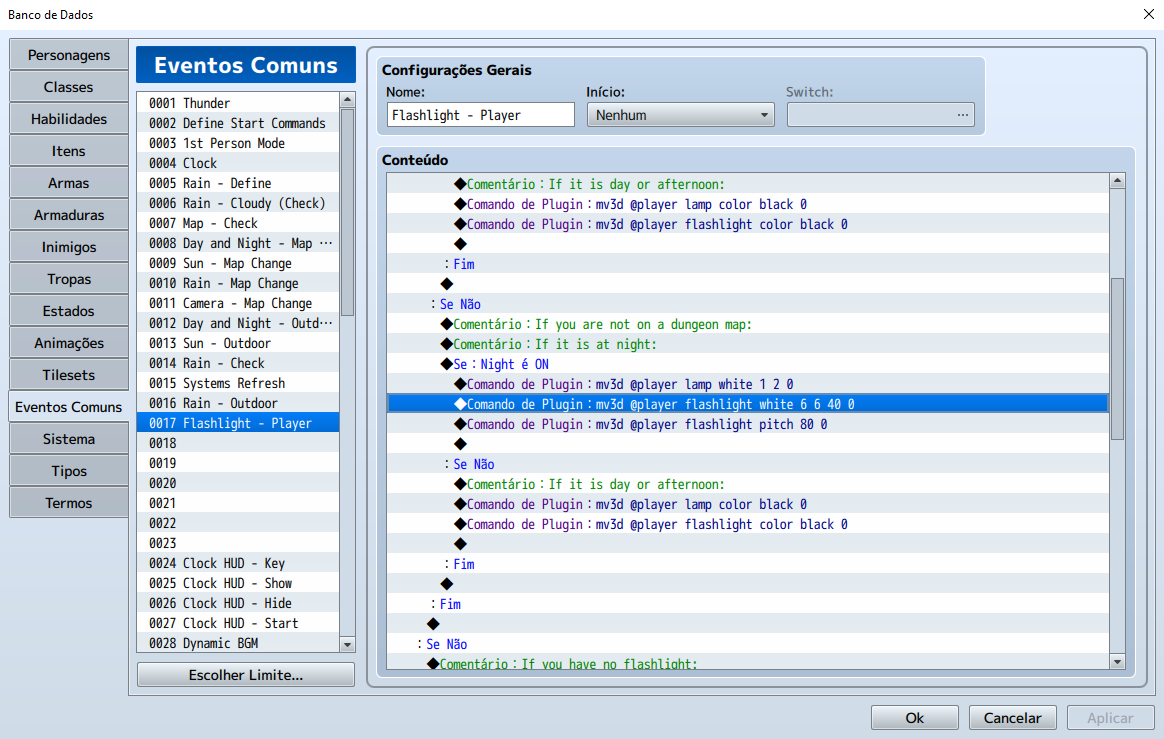Select 0028 Dynamic BGM event
The width and height of the screenshot is (1164, 739).
(238, 643)
